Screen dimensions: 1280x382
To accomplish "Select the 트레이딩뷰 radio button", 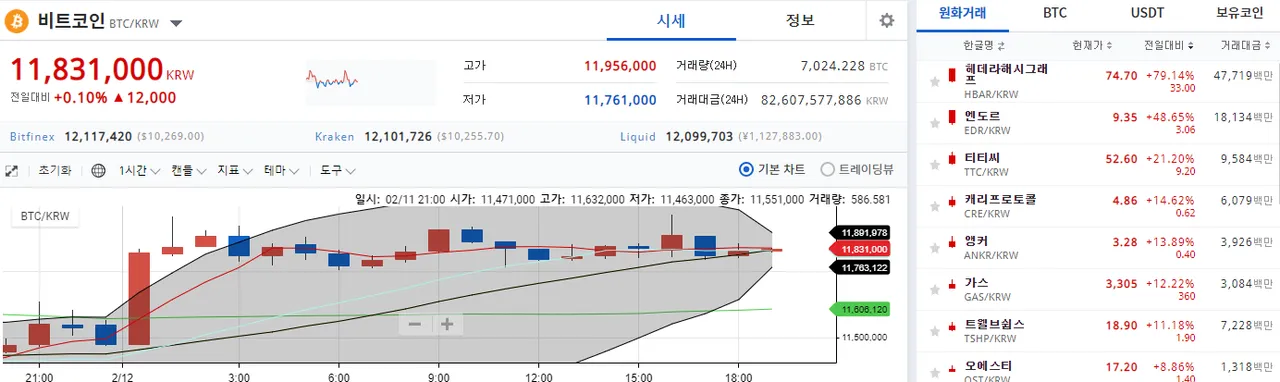I will coord(827,169).
